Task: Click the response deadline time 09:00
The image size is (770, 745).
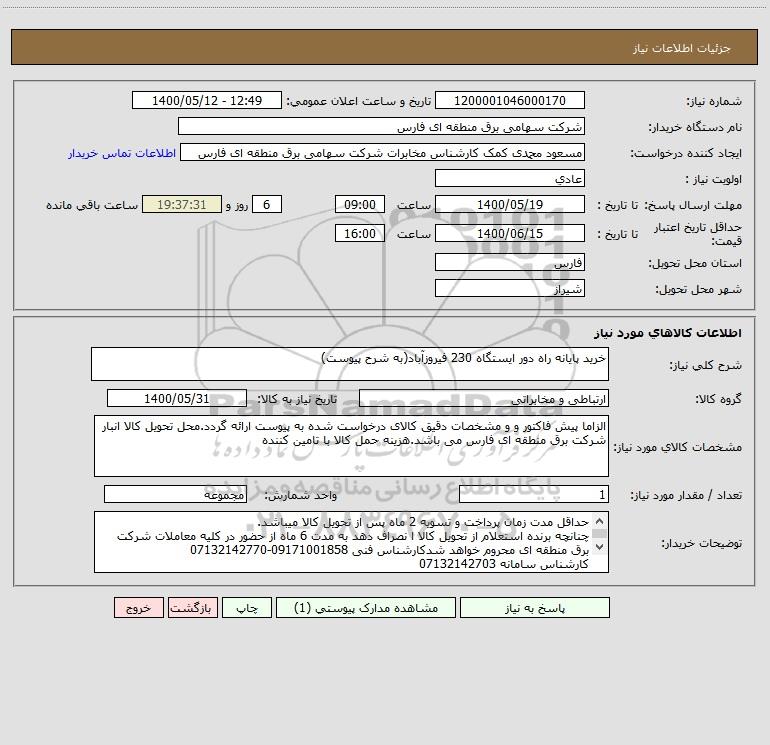Action: 359,204
